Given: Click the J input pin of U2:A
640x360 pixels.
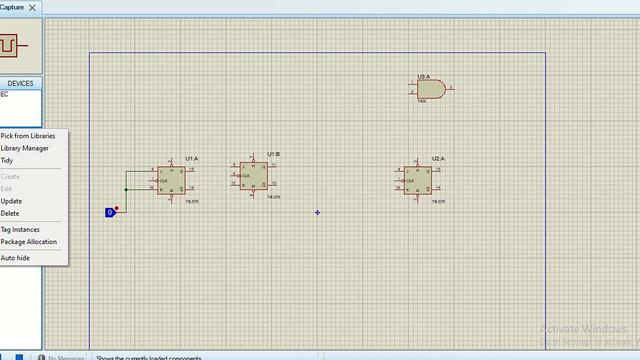Looking at the screenshot, I should coord(400,171).
